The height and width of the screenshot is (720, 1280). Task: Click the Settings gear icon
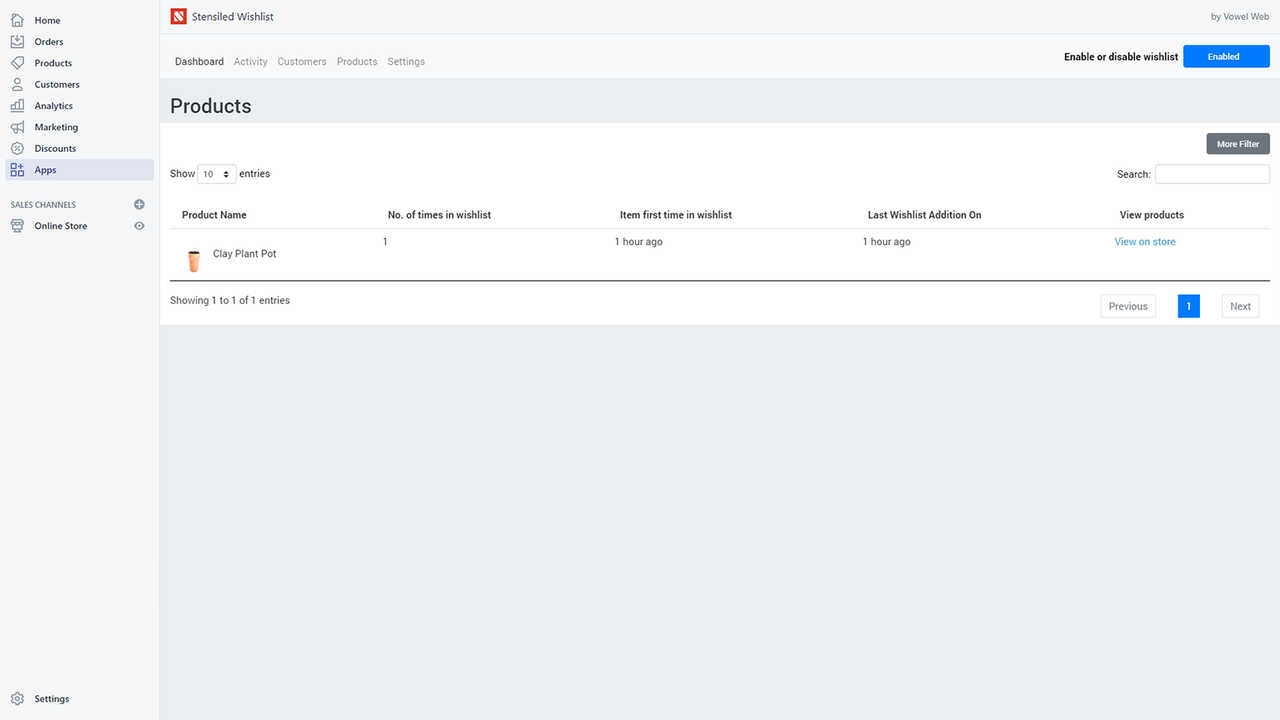(x=17, y=699)
